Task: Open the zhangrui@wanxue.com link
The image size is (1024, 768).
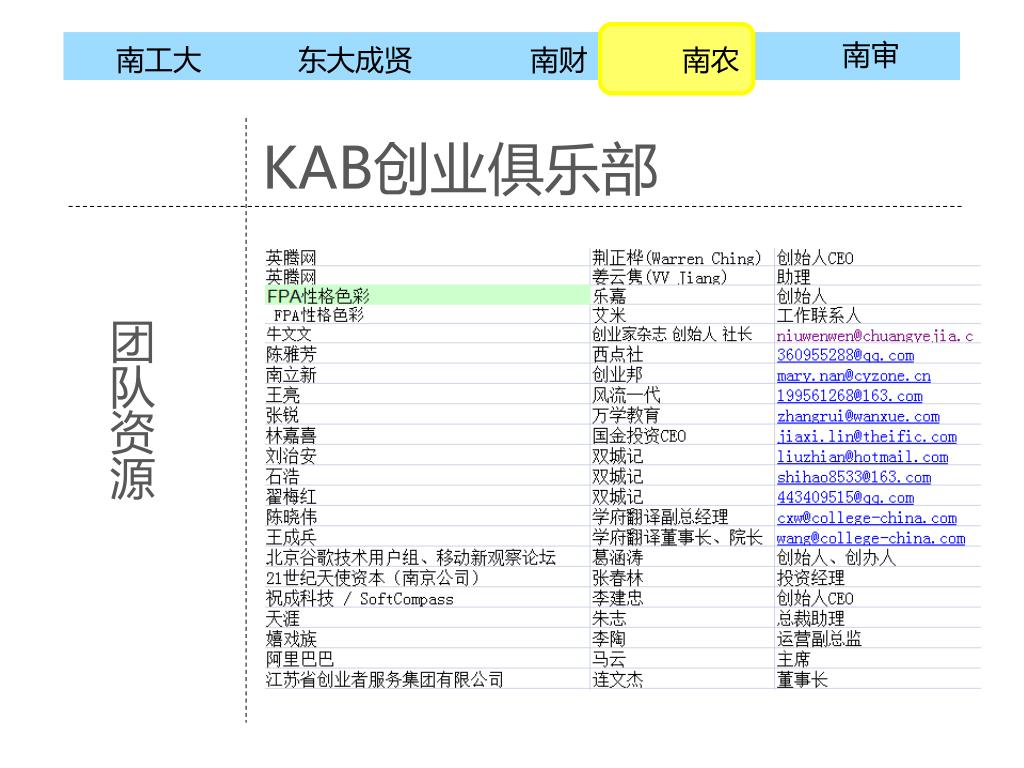Action: tap(858, 416)
